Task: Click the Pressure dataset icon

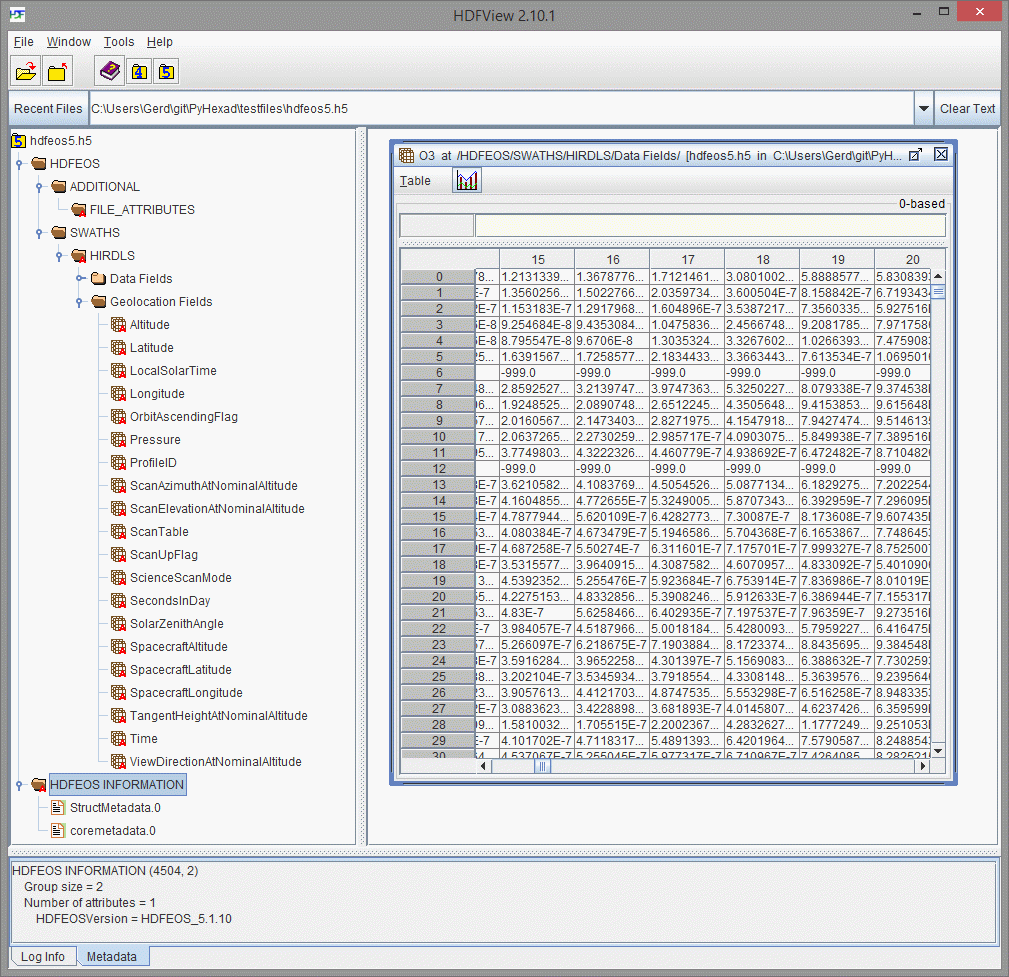Action: [117, 439]
